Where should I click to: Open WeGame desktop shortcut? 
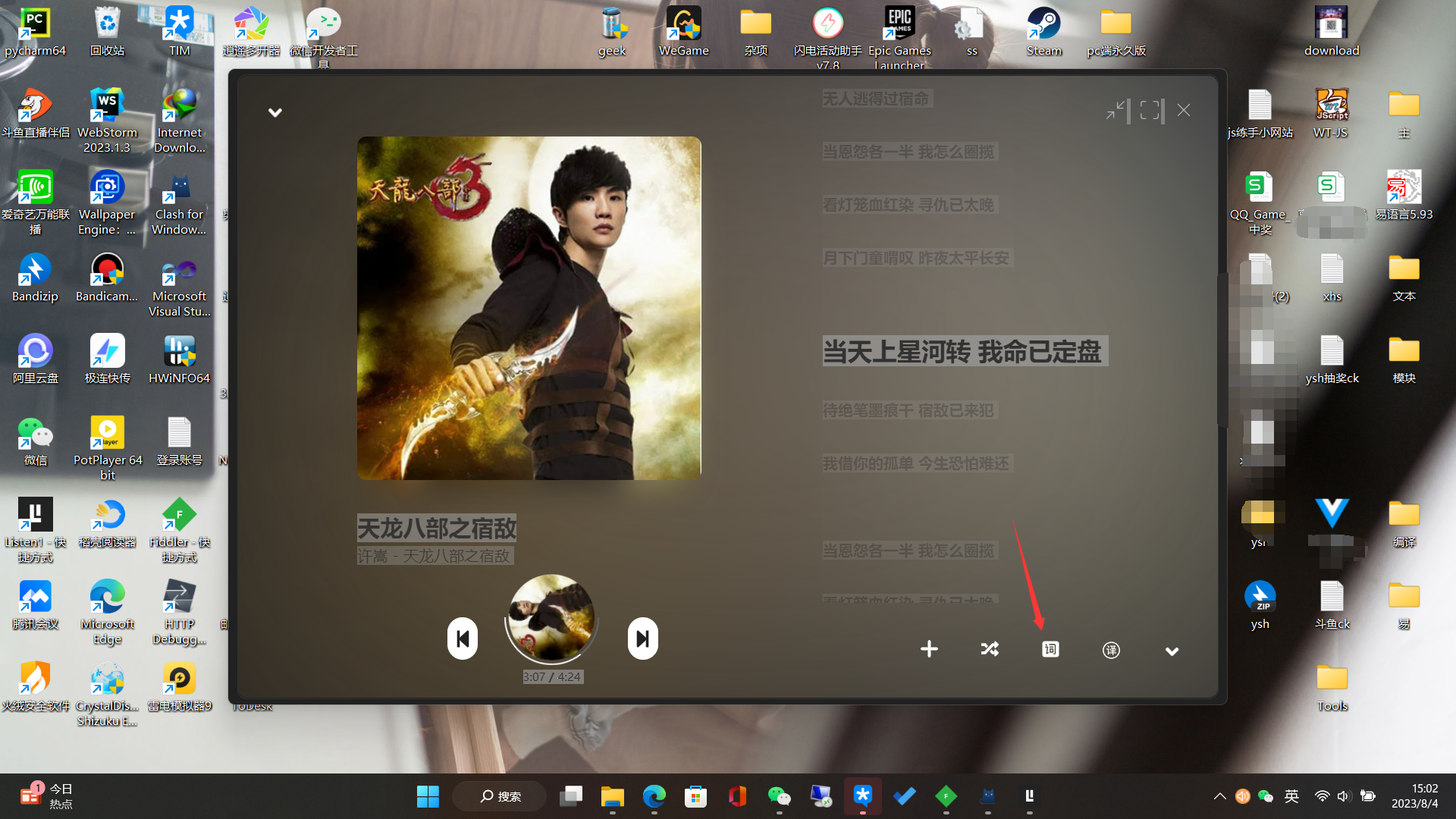684,33
